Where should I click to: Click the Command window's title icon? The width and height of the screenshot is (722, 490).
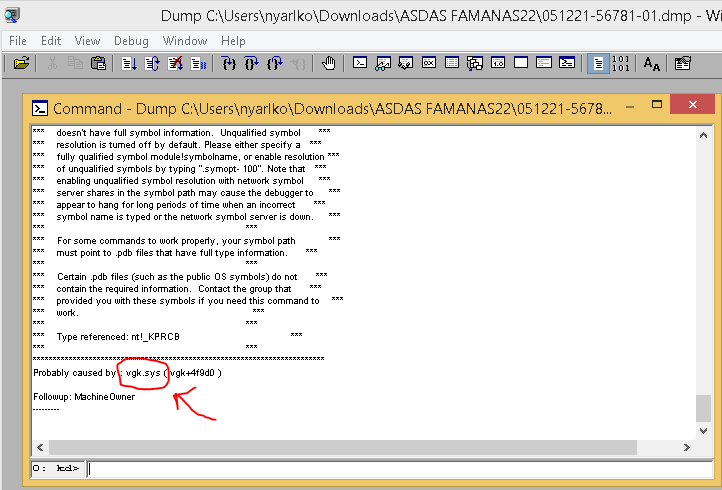[40, 109]
